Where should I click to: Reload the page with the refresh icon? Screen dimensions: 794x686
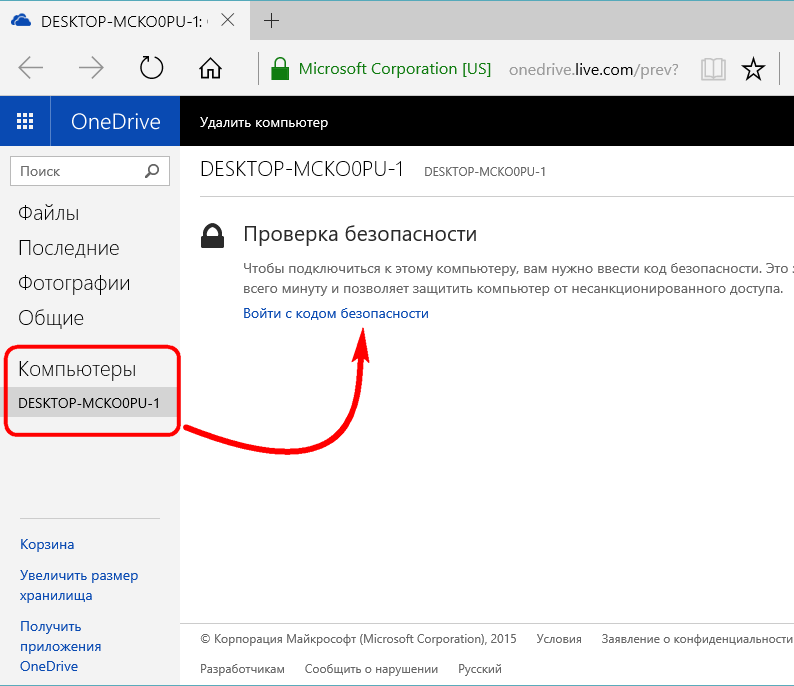pyautogui.click(x=151, y=68)
